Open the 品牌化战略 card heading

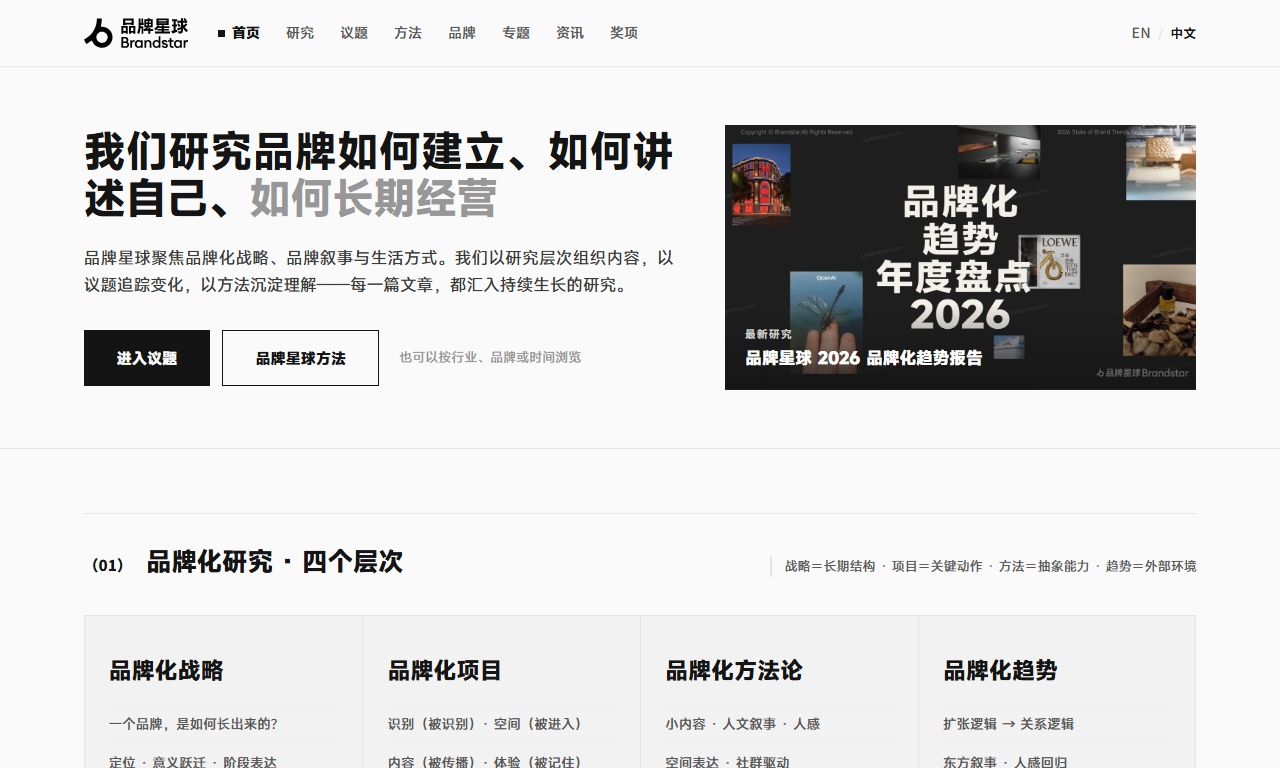[166, 670]
